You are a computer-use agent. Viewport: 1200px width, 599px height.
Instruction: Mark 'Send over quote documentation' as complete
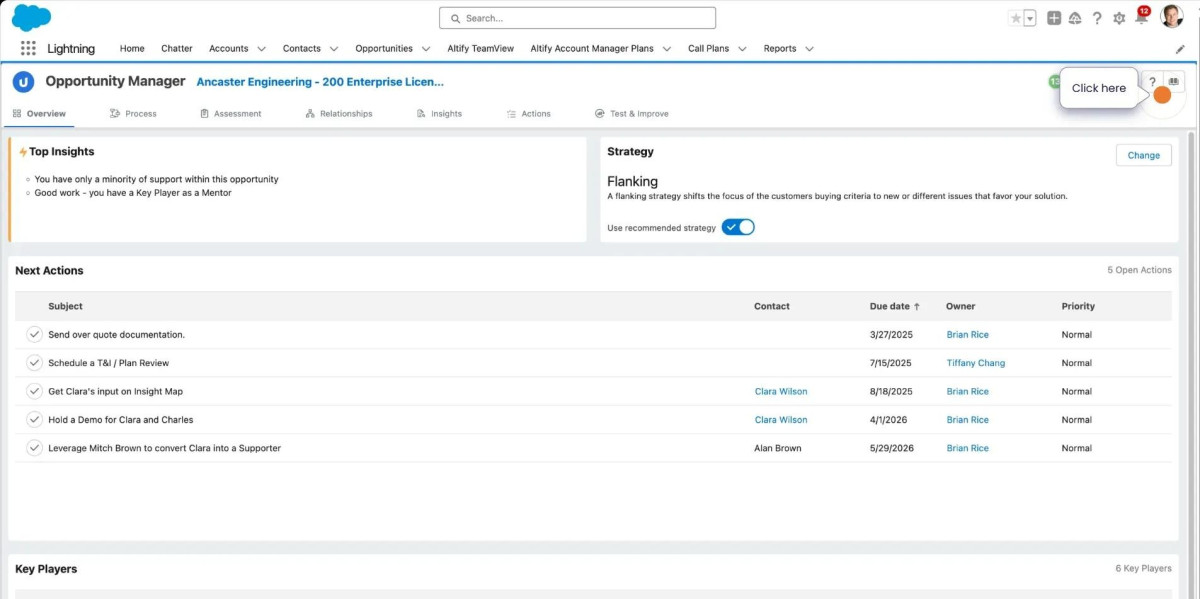pos(34,335)
